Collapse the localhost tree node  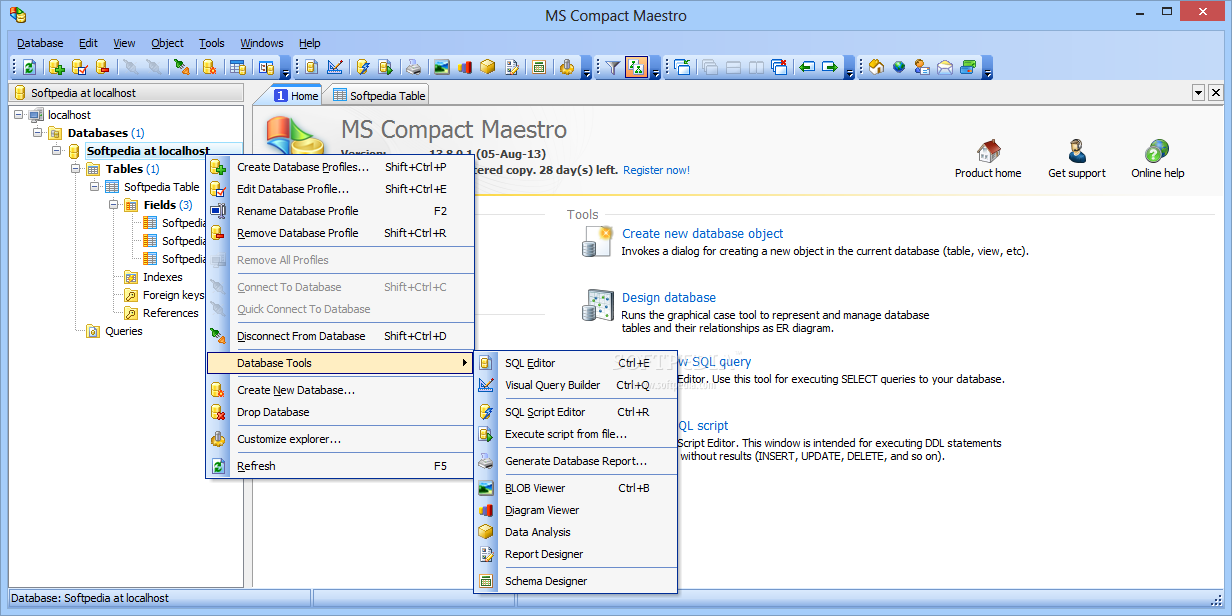coord(19,115)
